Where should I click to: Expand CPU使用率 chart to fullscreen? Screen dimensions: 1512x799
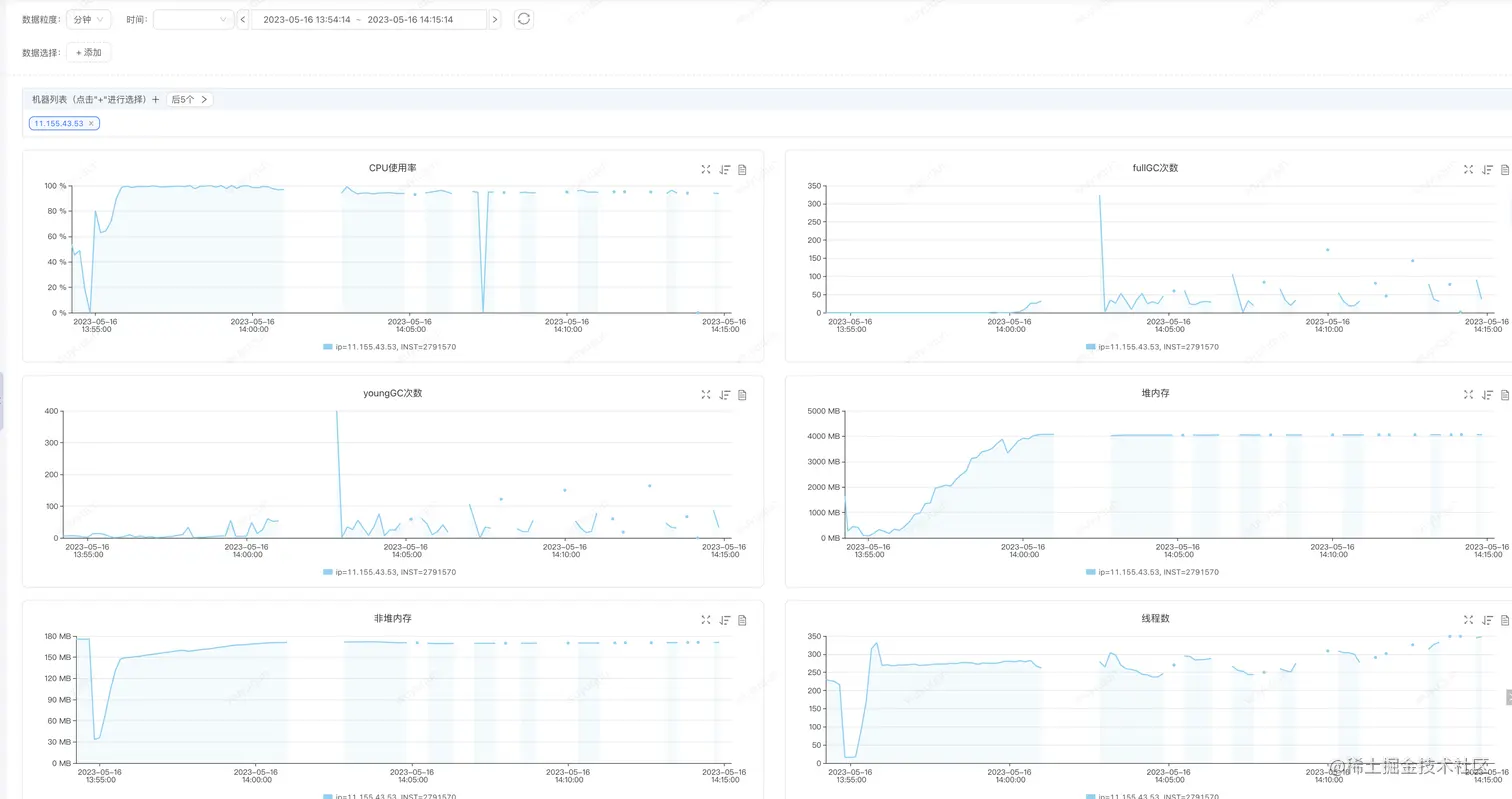click(706, 170)
